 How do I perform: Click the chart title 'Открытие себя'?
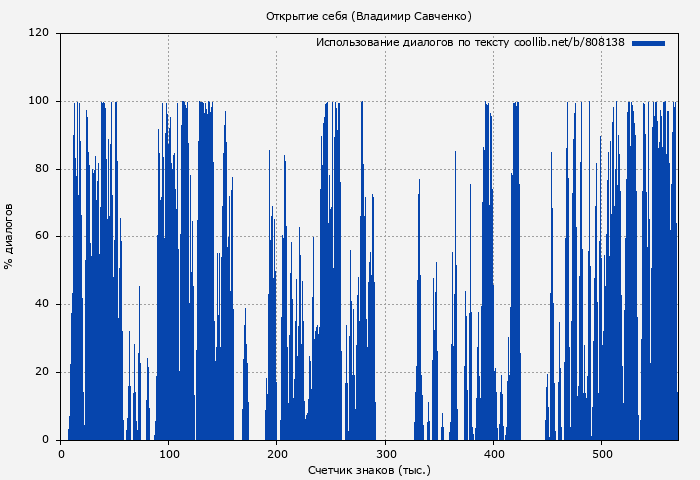307,16
